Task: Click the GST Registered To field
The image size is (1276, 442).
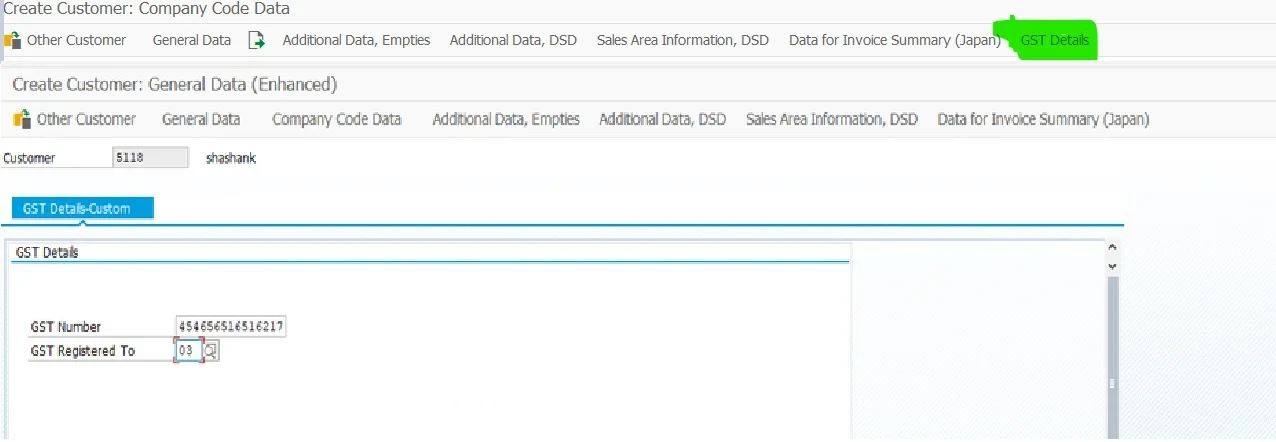Action: coord(188,351)
